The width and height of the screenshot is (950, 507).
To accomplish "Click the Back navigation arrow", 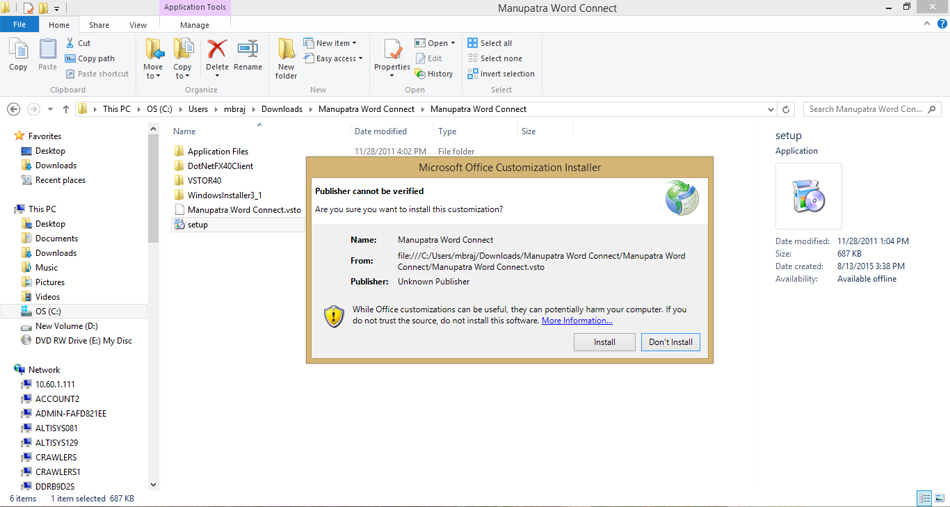I will pyautogui.click(x=13, y=109).
